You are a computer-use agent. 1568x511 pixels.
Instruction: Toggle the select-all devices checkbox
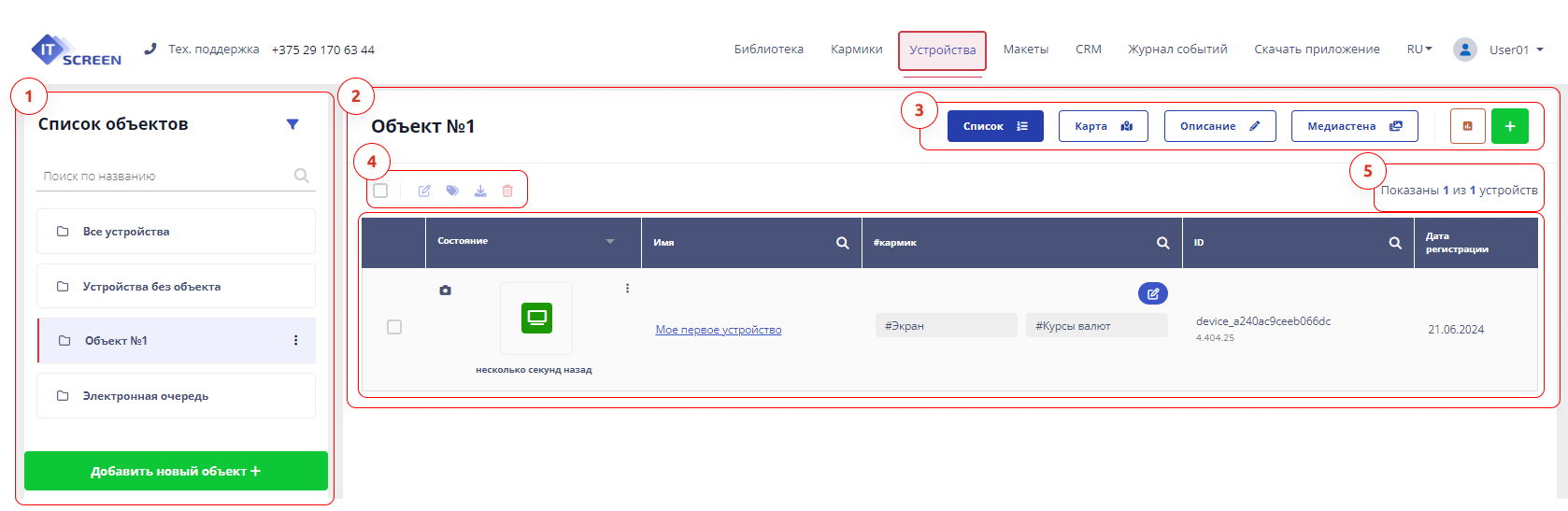(380, 191)
